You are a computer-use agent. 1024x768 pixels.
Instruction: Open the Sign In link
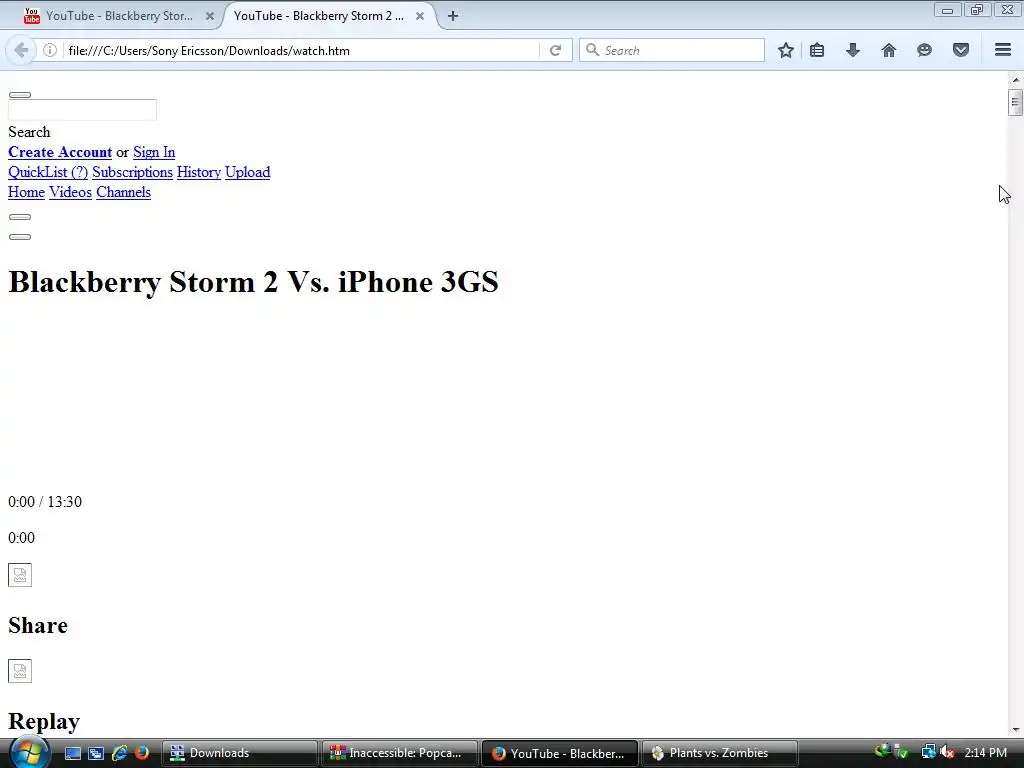coord(154,152)
